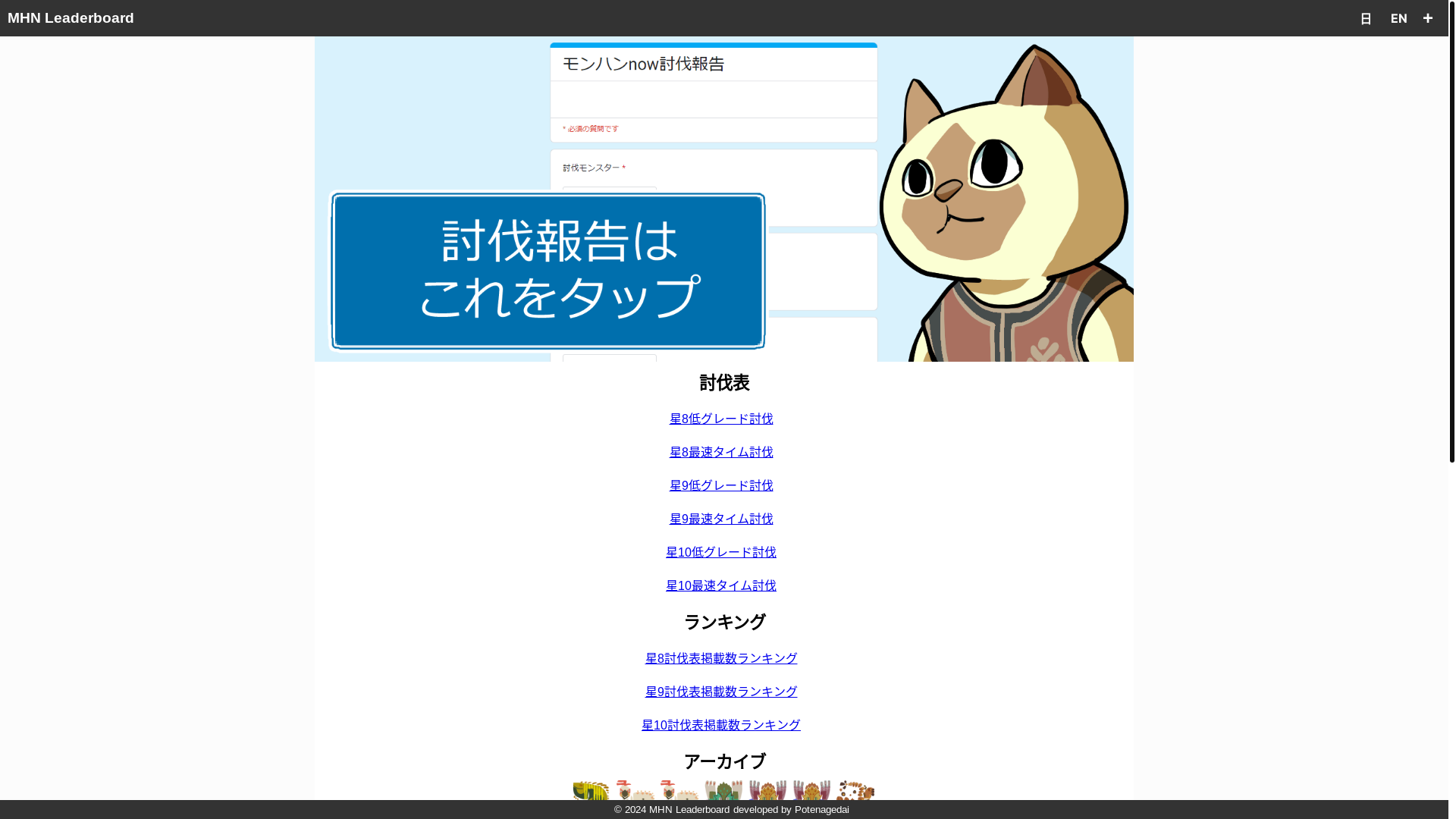This screenshot has height=819, width=1456.
Task: Select the second red-crested bird monster icon
Action: pos(679,790)
